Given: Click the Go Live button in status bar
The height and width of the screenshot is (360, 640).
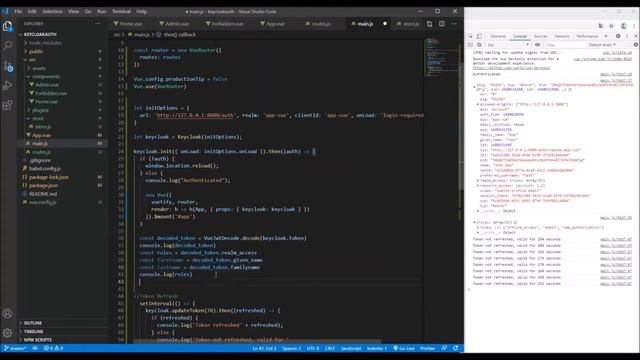Looking at the screenshot, I should pos(404,348).
